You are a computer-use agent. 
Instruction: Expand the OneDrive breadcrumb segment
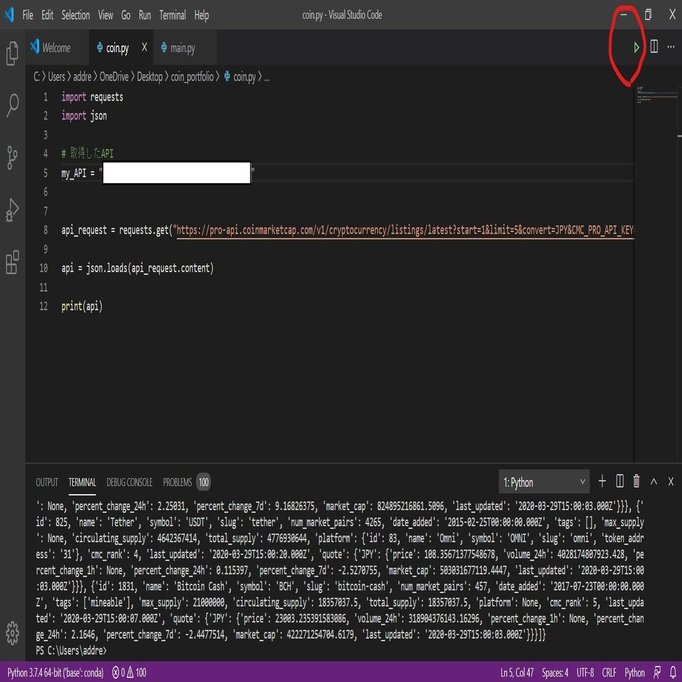[114, 77]
